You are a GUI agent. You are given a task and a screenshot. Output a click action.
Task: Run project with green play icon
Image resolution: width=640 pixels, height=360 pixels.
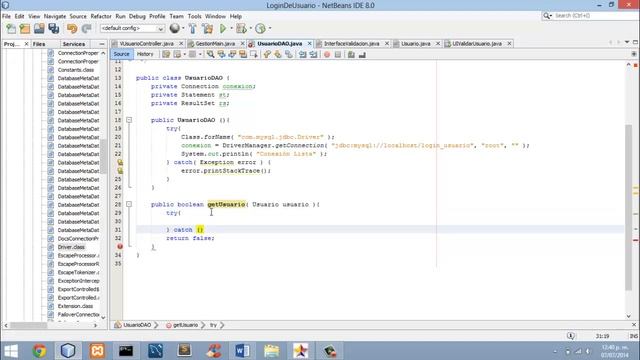(x=223, y=29)
